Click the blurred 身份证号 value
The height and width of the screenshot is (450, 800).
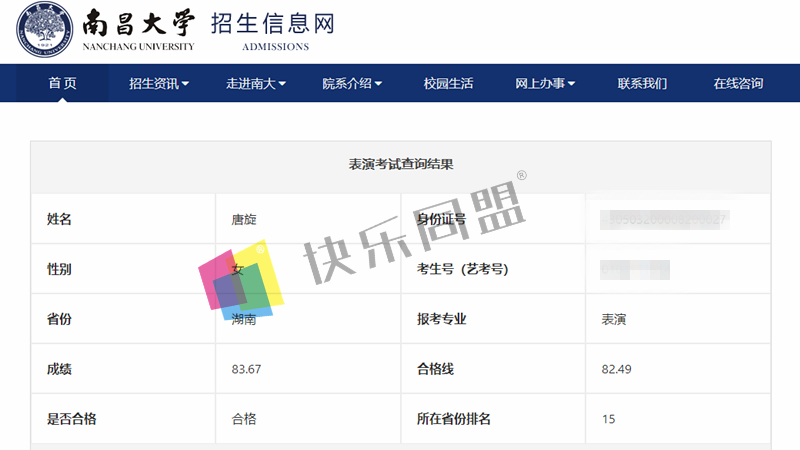click(664, 220)
